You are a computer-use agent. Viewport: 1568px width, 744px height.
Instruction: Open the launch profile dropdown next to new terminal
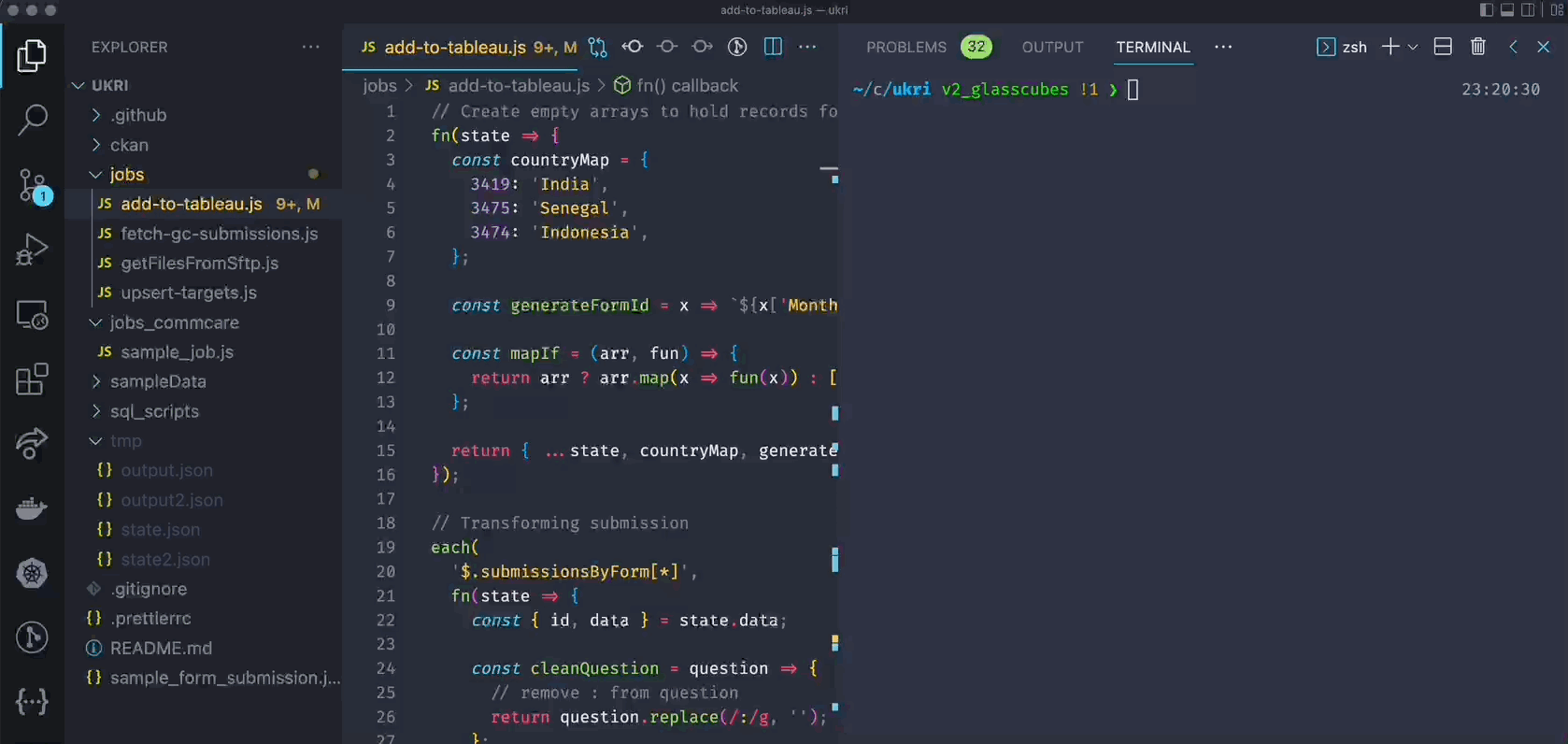1413,47
